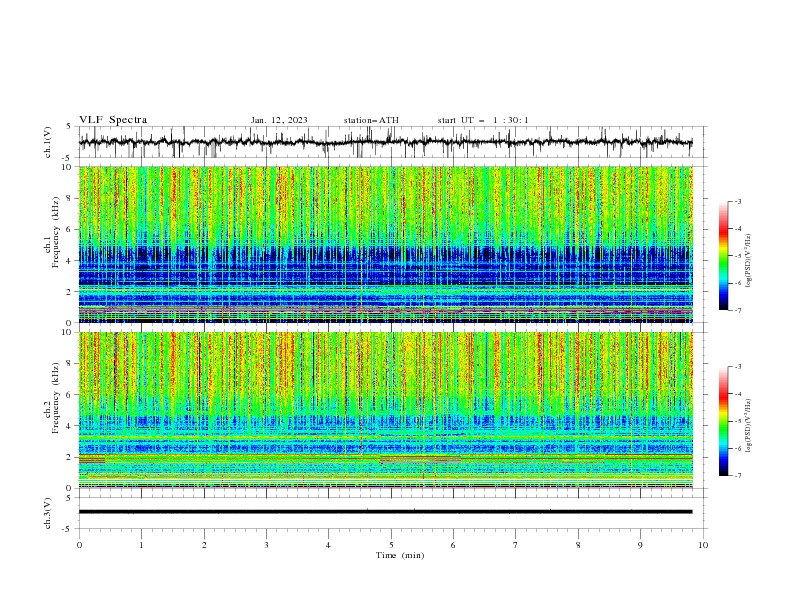Click the time axis tick label "1"
The height and width of the screenshot is (612, 792).
coord(141,545)
